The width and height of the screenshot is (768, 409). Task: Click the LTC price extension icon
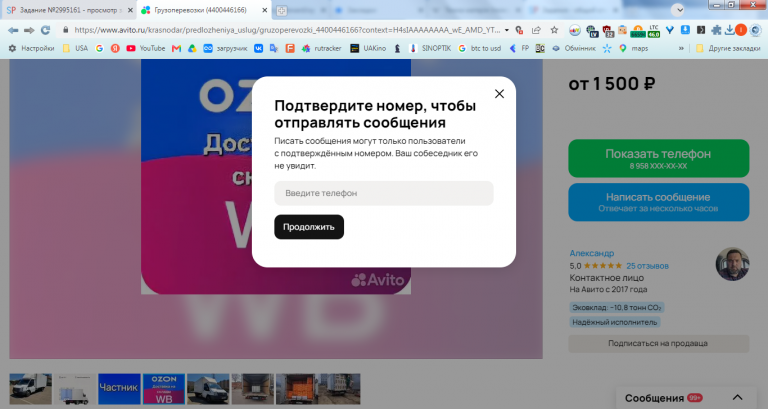pos(654,31)
